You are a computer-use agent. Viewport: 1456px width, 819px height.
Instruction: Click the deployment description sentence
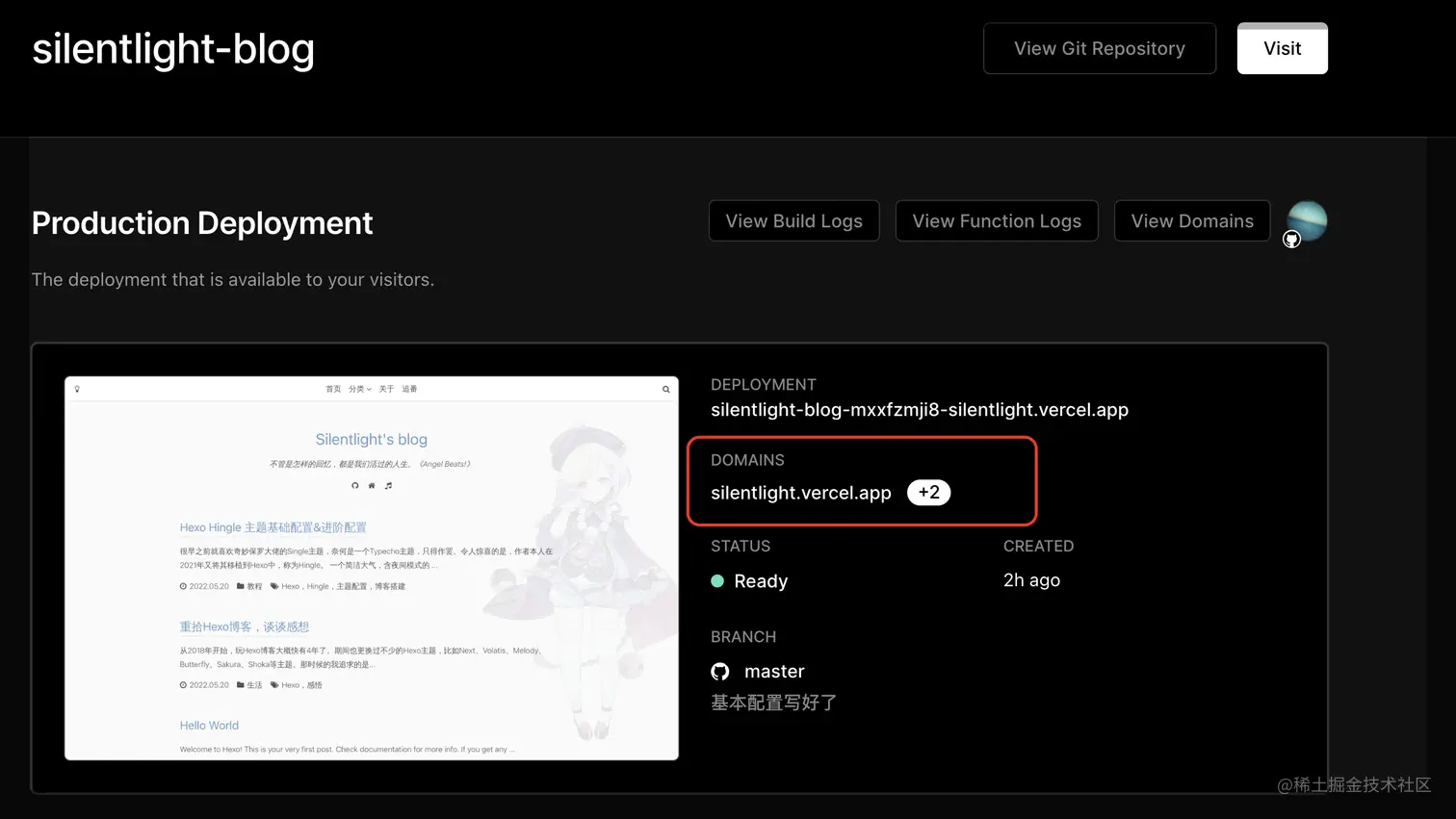click(x=233, y=280)
